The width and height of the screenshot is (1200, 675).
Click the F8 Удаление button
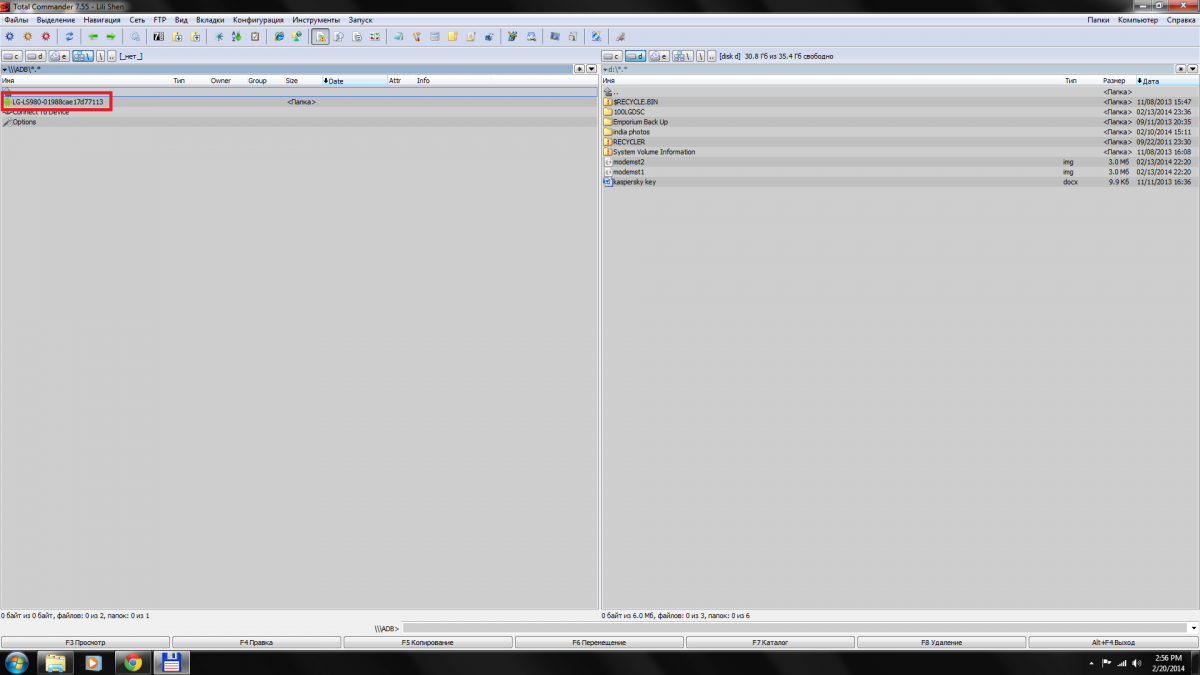pyautogui.click(x=942, y=642)
